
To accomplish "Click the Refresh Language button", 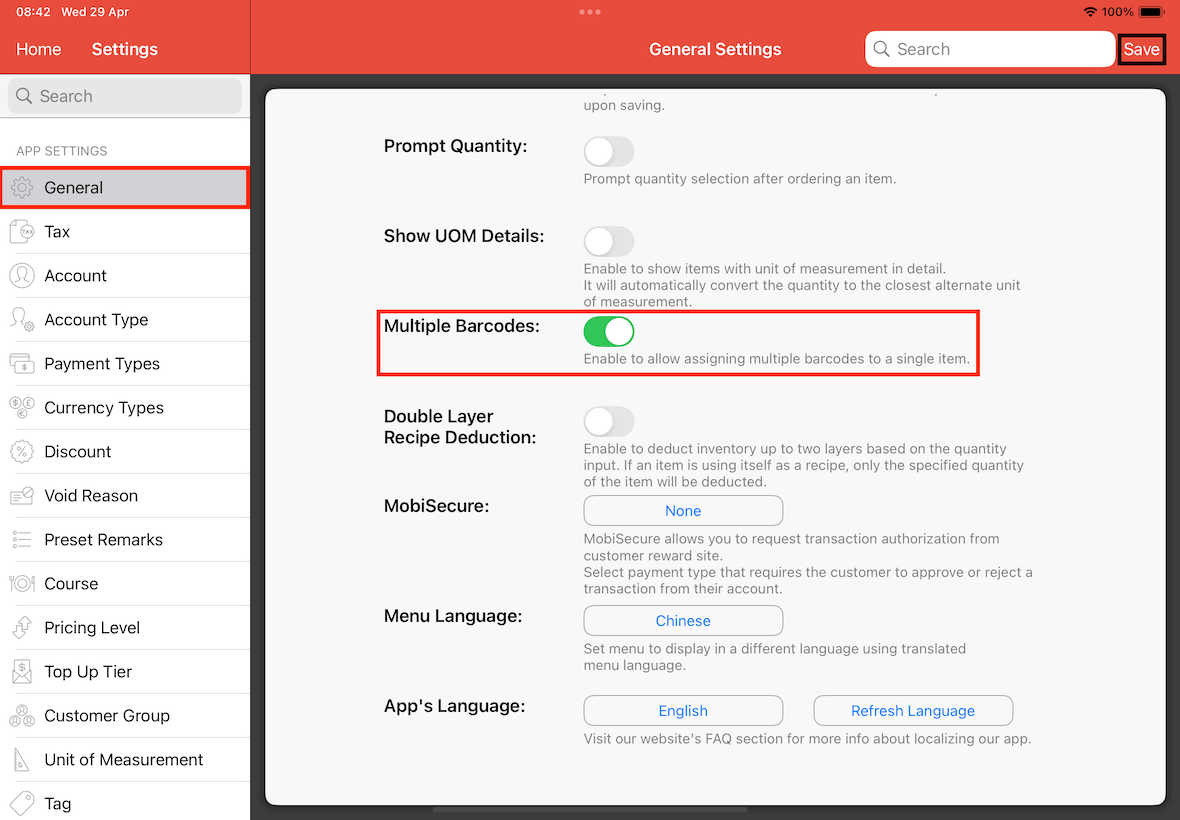I will (913, 711).
